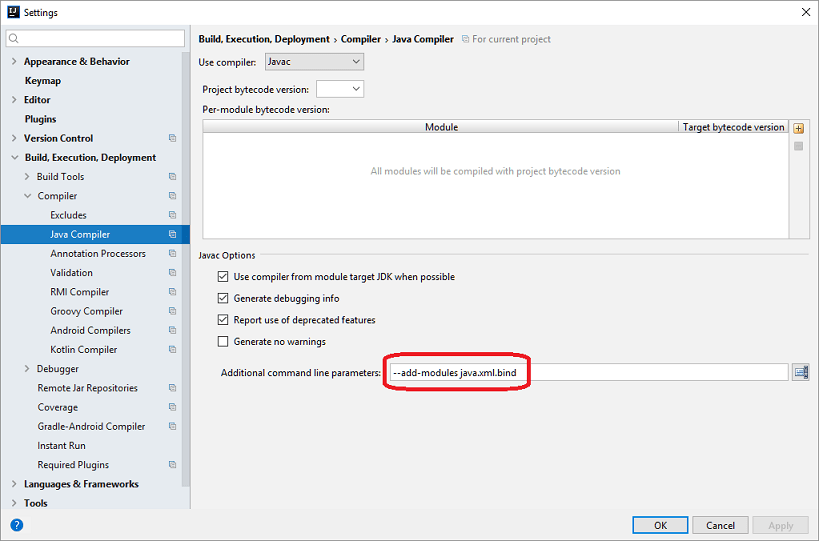Click Module column header
The image size is (819, 541).
[x=441, y=127]
